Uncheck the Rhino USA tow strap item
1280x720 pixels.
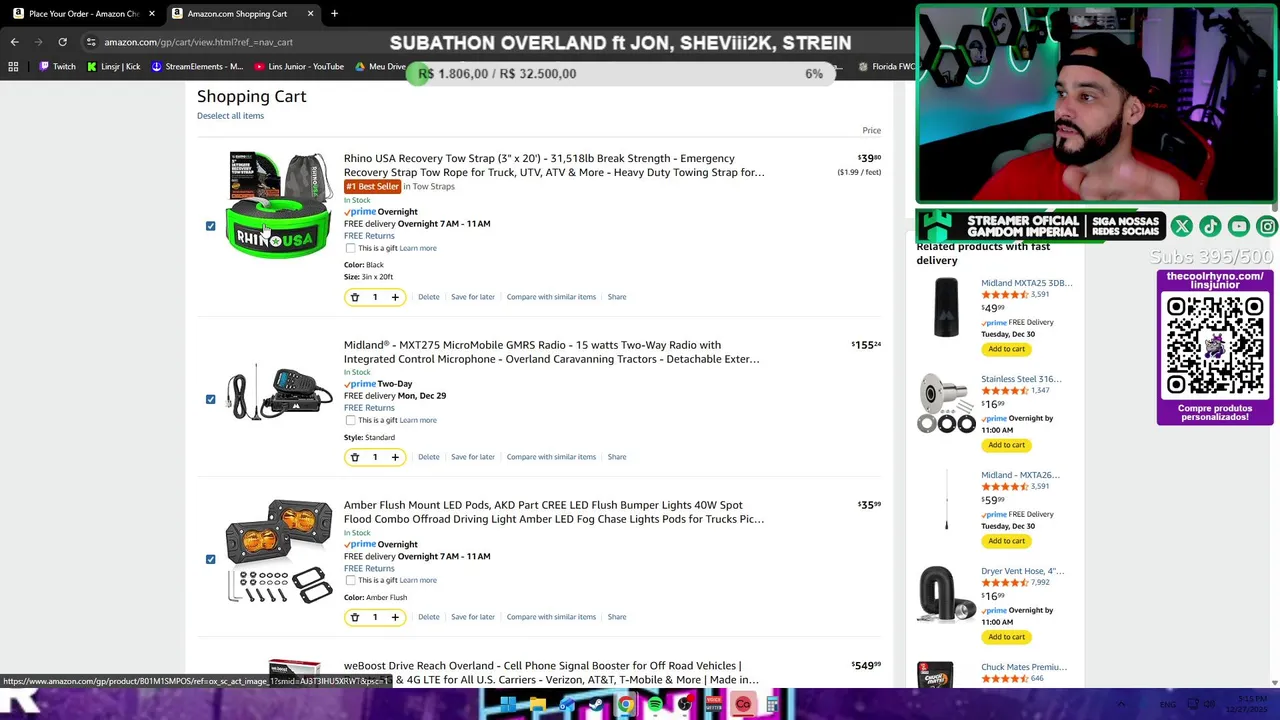pyautogui.click(x=210, y=226)
